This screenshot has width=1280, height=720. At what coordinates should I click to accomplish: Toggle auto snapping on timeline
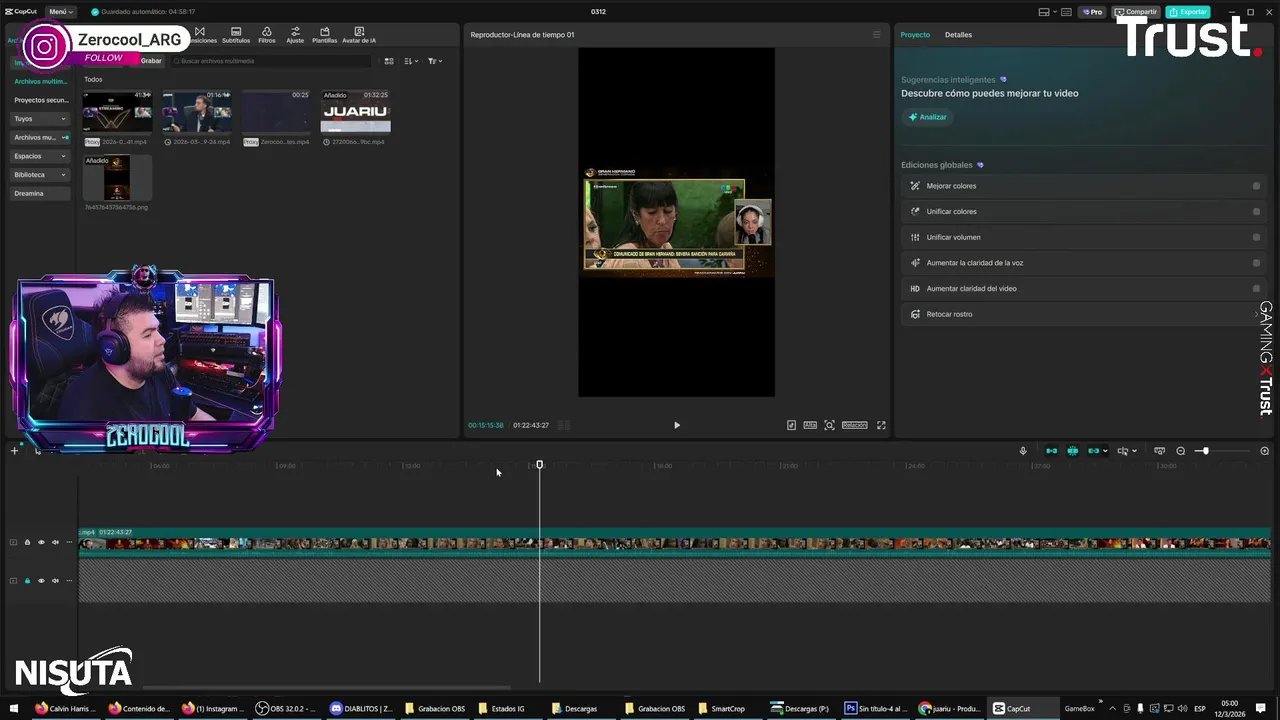pyautogui.click(x=1073, y=451)
